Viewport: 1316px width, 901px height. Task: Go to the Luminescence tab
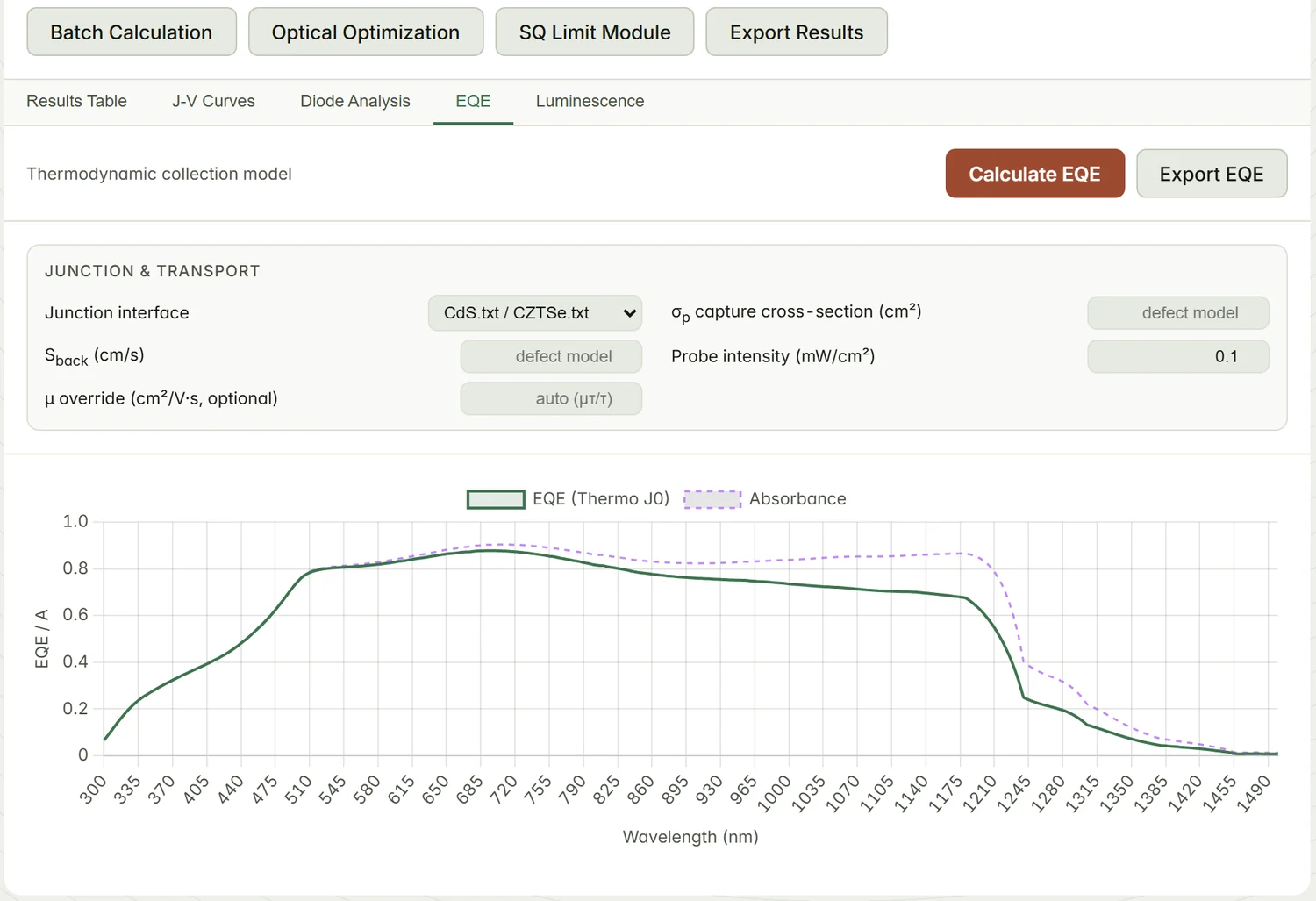[x=590, y=101]
